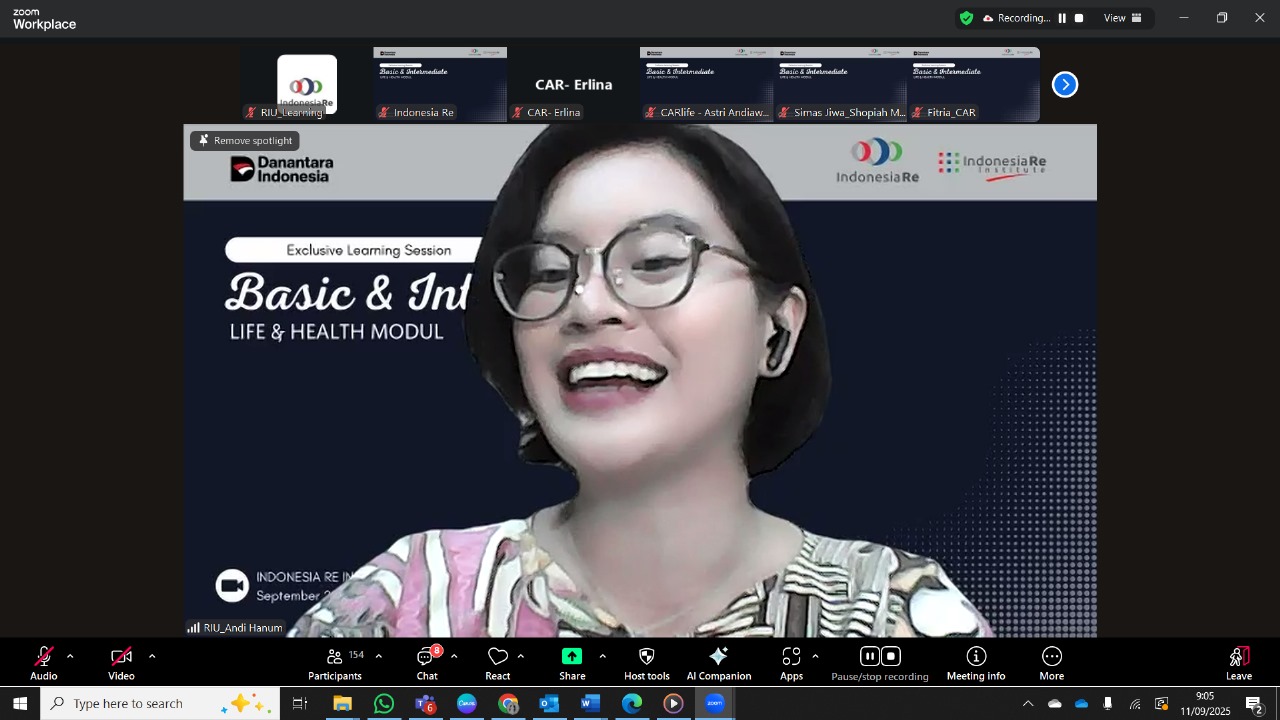Screen dimensions: 1280x720
Task: Show next participant thumbnails
Action: pyautogui.click(x=1065, y=85)
